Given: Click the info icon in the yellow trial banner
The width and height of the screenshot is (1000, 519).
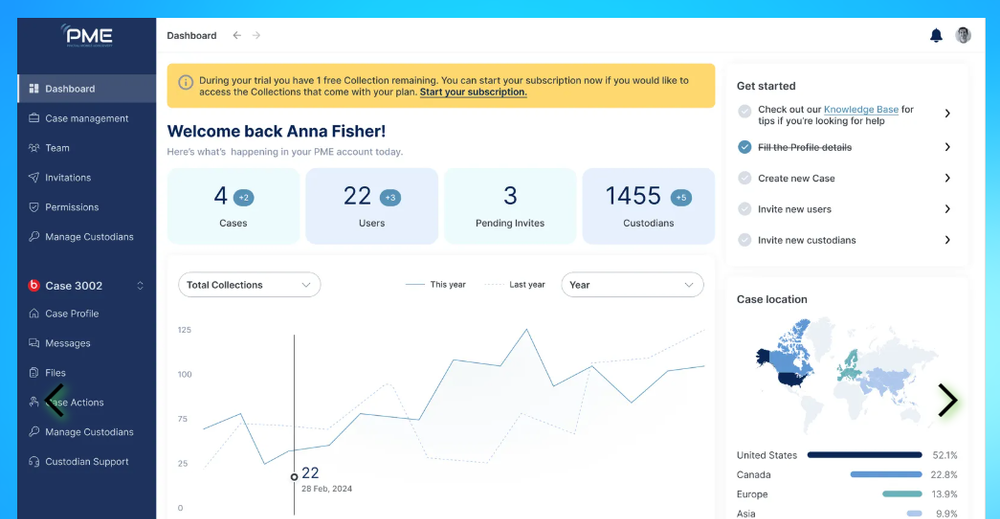Looking at the screenshot, I should 186,82.
